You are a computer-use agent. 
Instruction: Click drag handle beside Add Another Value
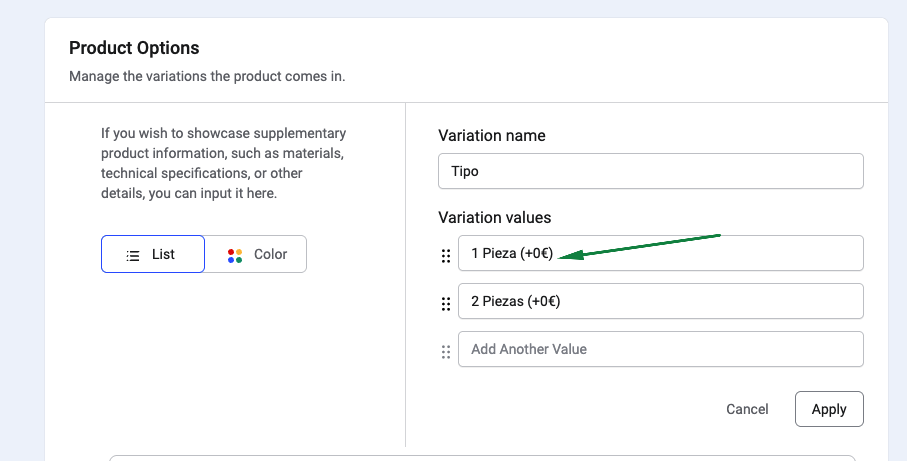click(x=446, y=351)
